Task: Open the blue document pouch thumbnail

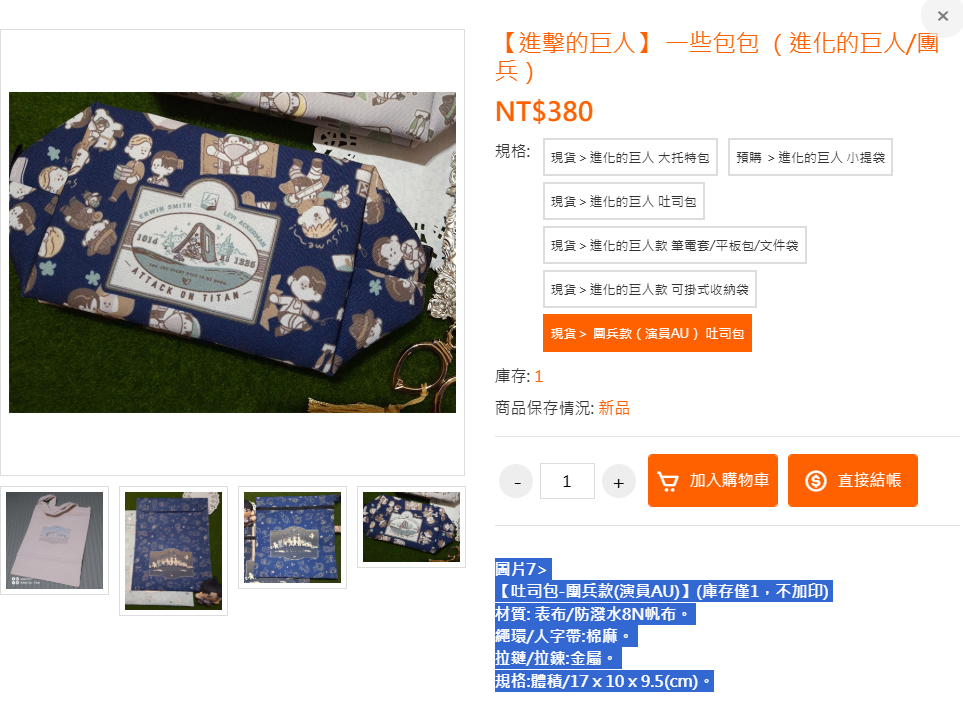Action: click(173, 551)
